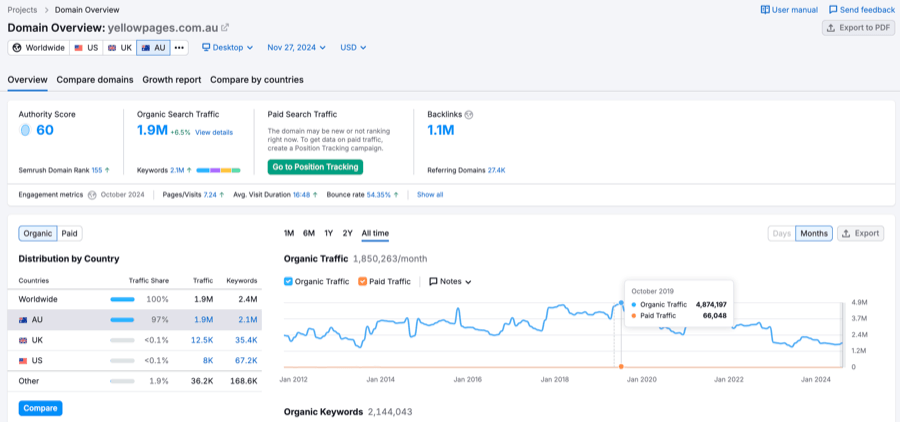
Task: Open the USD currency dropdown
Action: click(x=353, y=47)
